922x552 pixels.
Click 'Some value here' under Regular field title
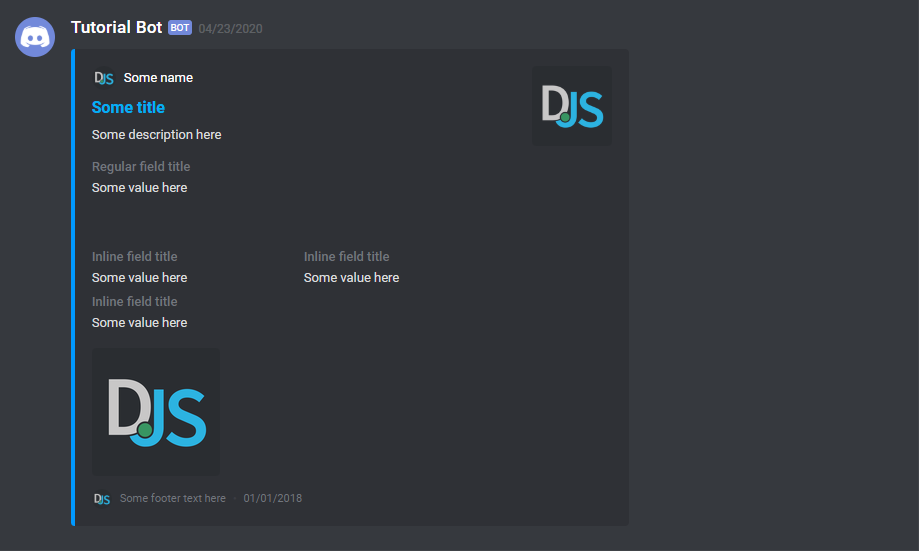click(x=139, y=188)
